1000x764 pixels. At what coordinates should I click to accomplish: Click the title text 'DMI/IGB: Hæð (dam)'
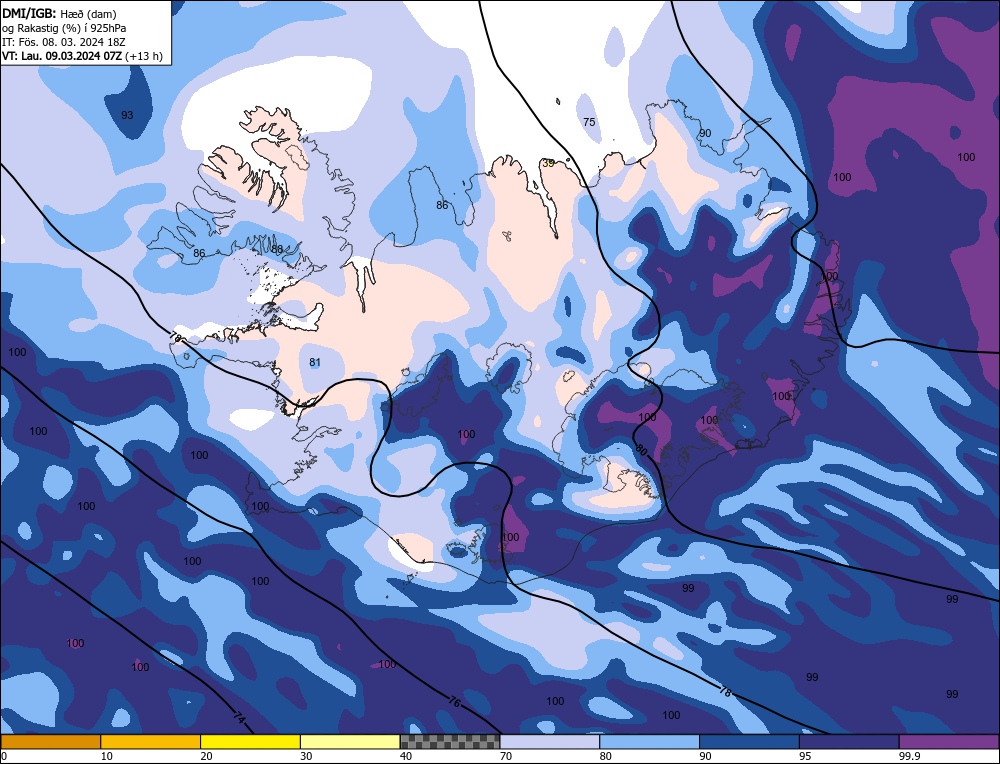tap(59, 13)
